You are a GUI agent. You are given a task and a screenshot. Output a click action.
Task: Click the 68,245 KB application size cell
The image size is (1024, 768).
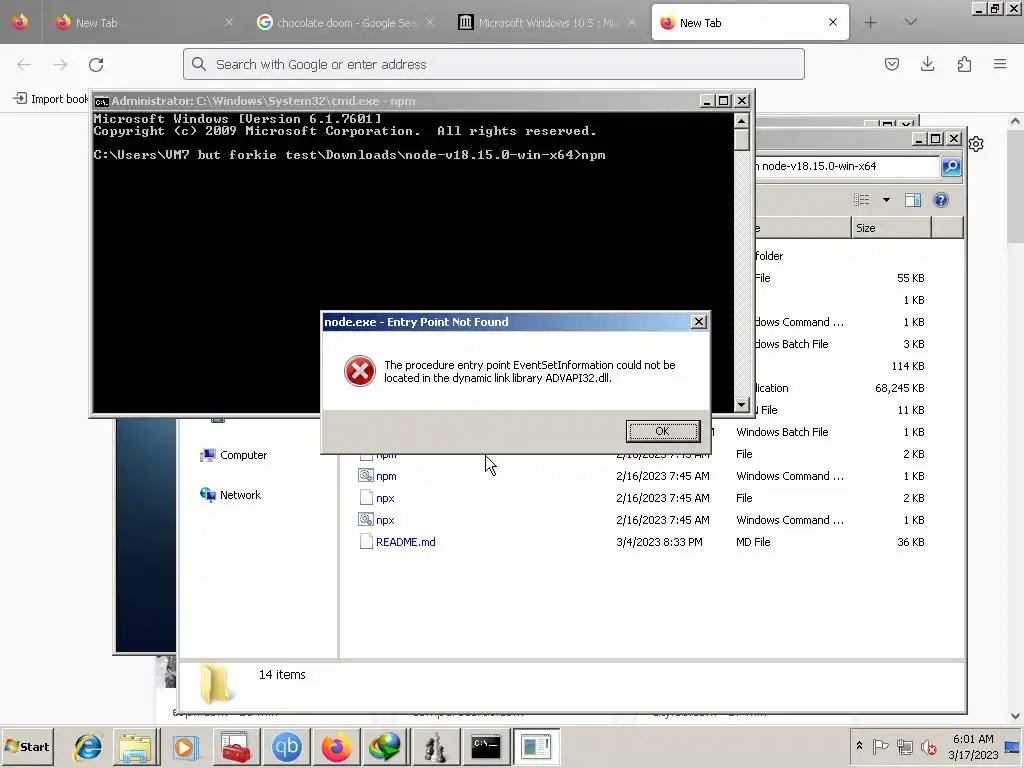[x=899, y=388]
